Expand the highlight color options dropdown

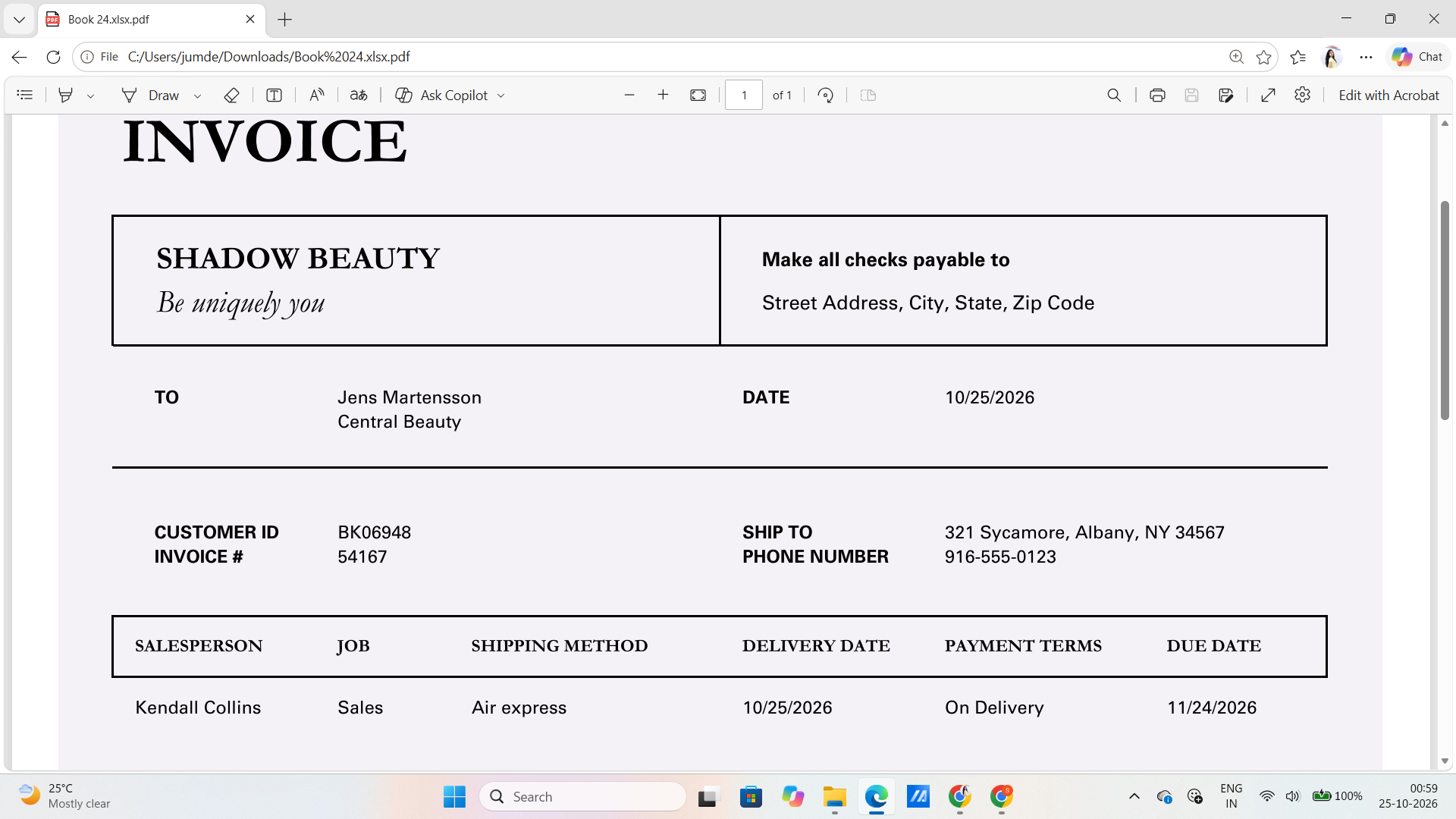click(x=91, y=96)
